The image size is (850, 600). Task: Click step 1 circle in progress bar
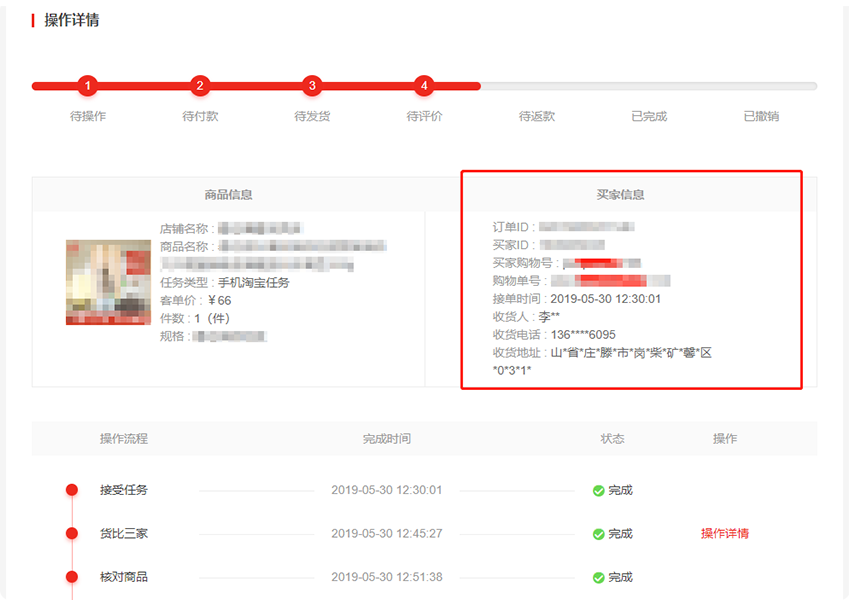click(88, 86)
